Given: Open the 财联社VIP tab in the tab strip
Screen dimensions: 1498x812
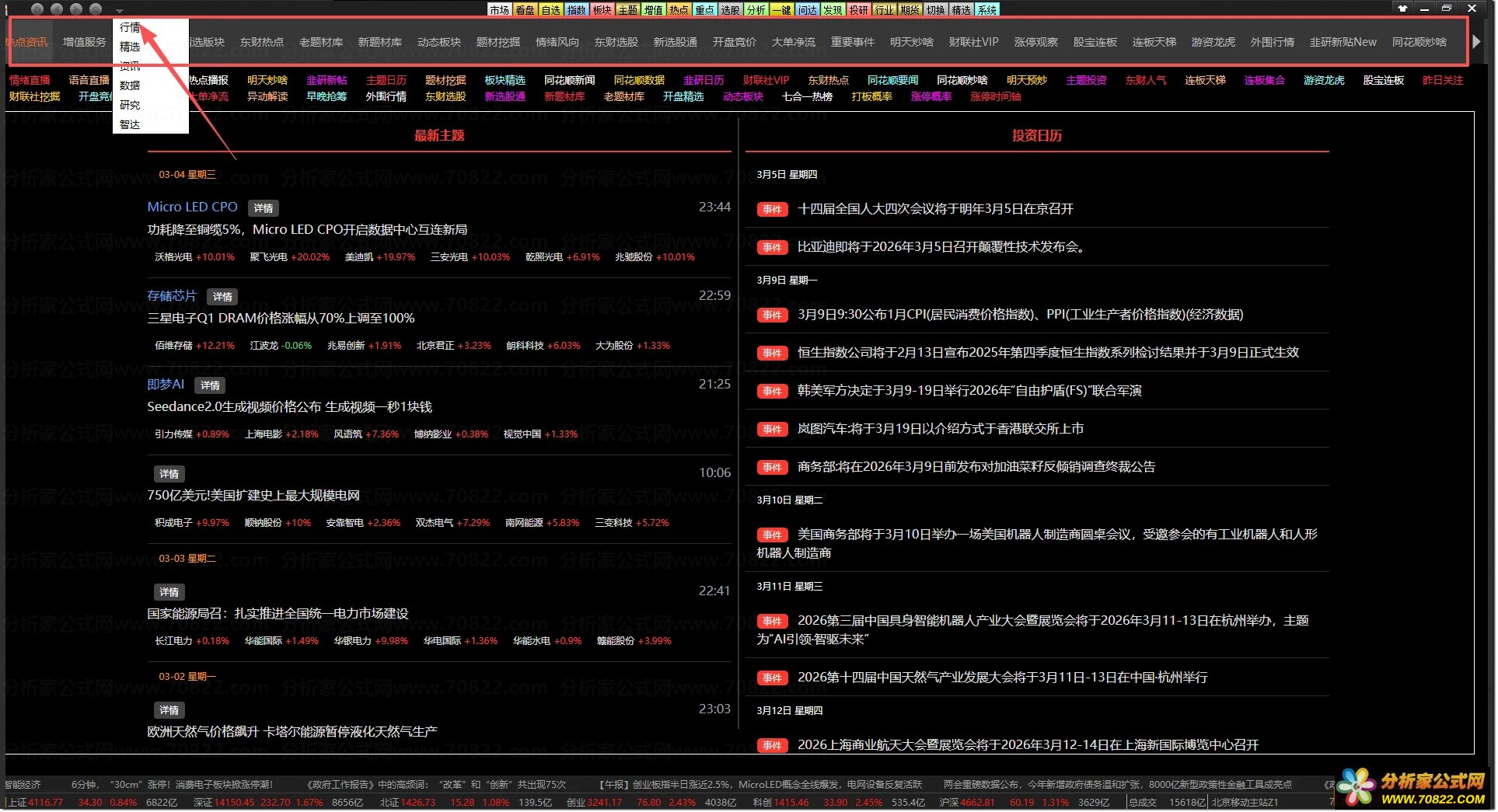Looking at the screenshot, I should coord(973,42).
